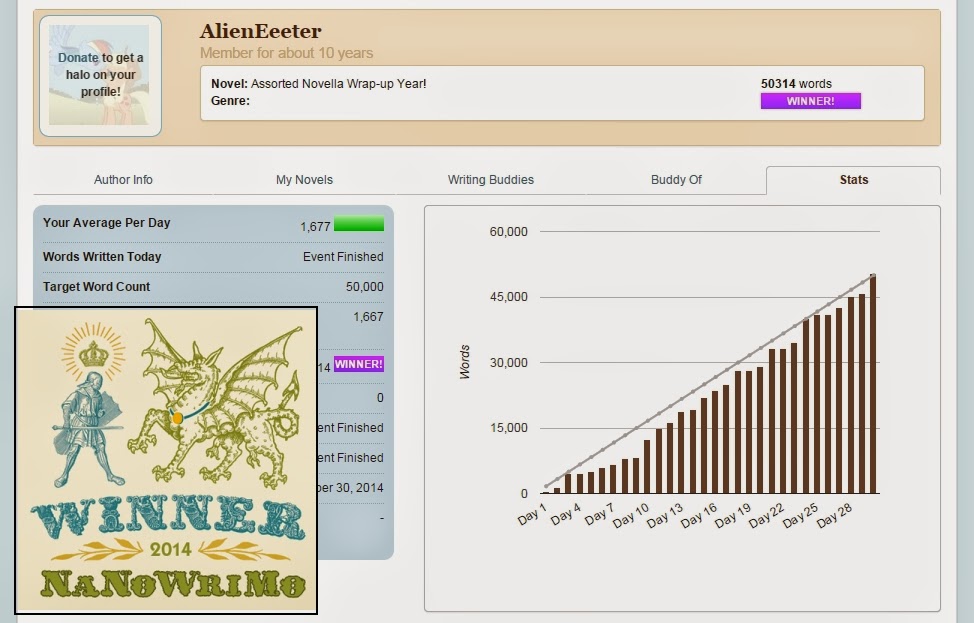
Task: Select the Stats tab
Action: pos(853,180)
